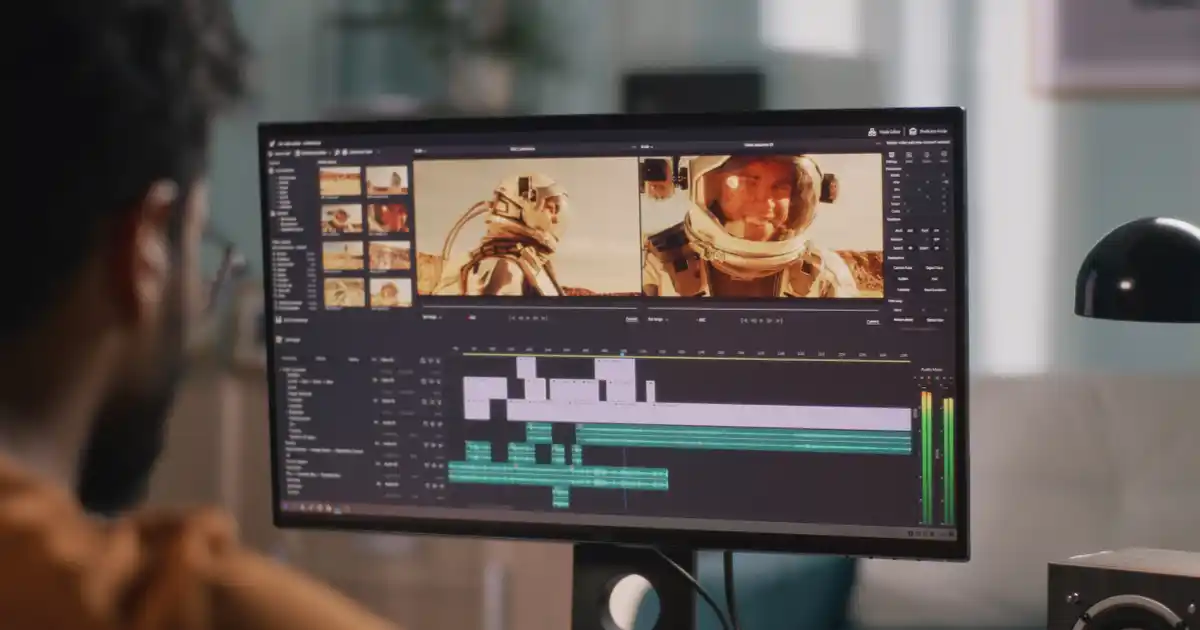The width and height of the screenshot is (1200, 630).
Task: Open the last tab icon in the properties panel
Action: [x=945, y=155]
